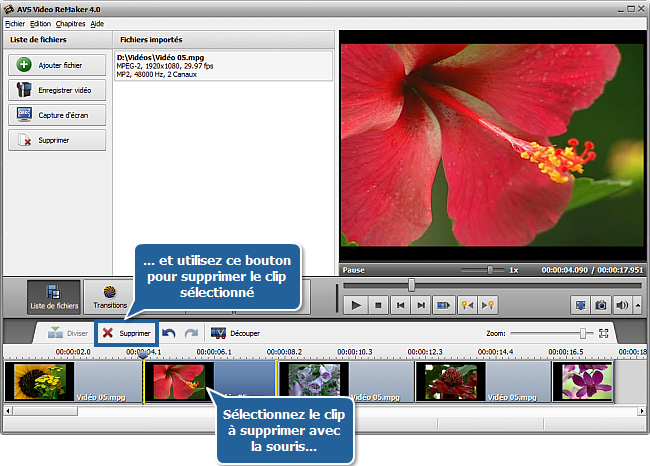Mute audio with the speaker icon
The height and width of the screenshot is (466, 650).
(x=622, y=305)
